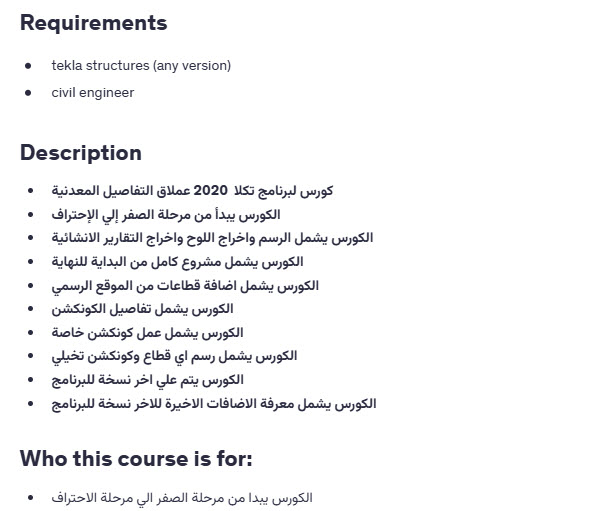This screenshot has height=511, width=593.
Task: Click the description line containing 2020
Action: [192, 191]
